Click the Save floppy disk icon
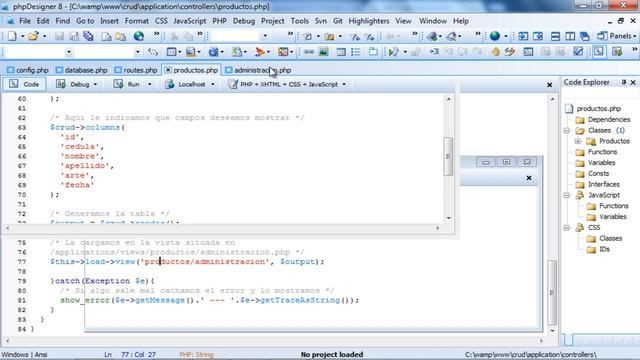Screen dimensions: 640x360 click(x=60, y=36)
